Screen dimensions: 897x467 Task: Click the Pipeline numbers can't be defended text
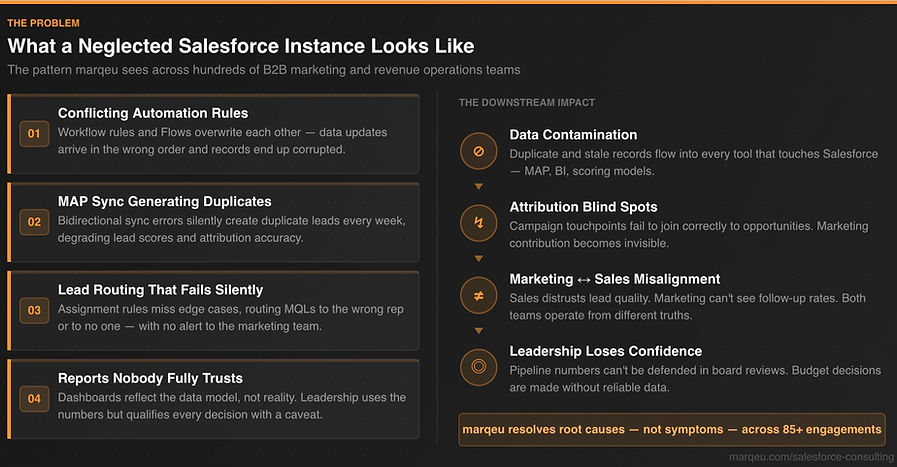point(695,379)
